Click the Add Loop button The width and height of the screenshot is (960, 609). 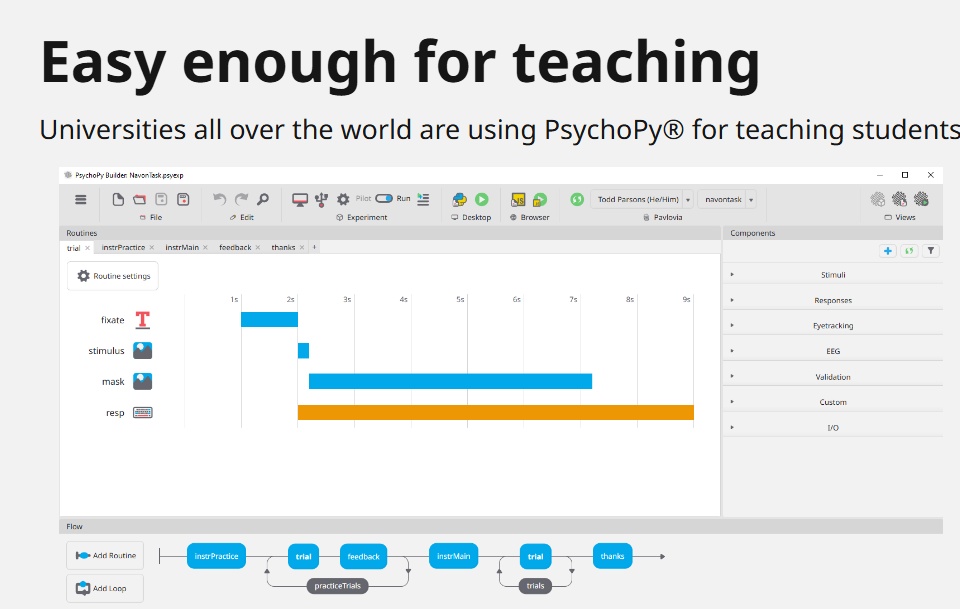click(x=105, y=588)
